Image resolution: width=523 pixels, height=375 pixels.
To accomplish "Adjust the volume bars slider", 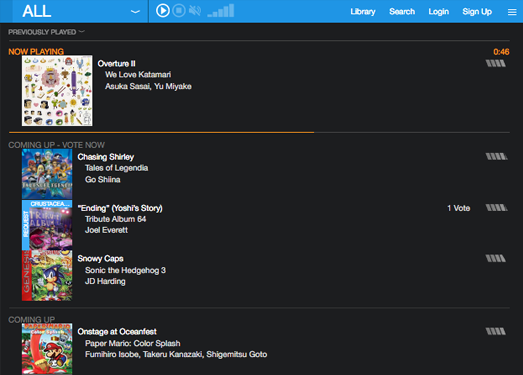I will point(221,11).
